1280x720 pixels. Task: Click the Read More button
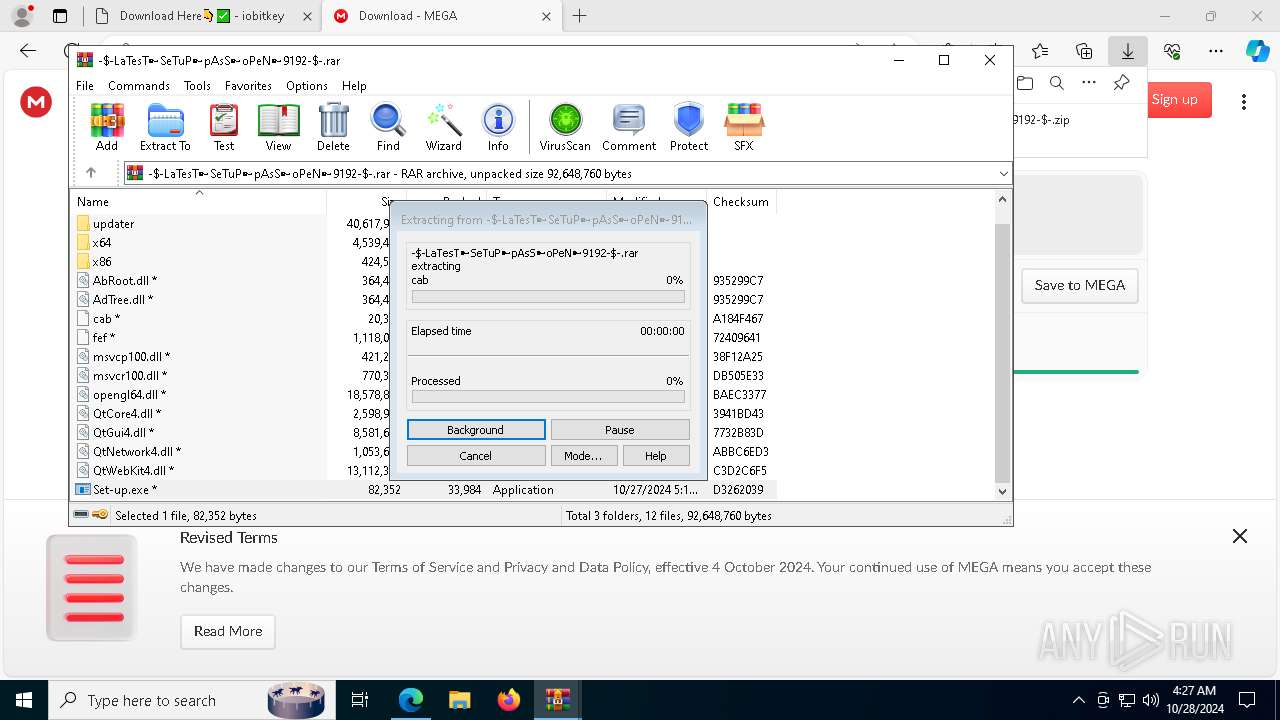228,631
